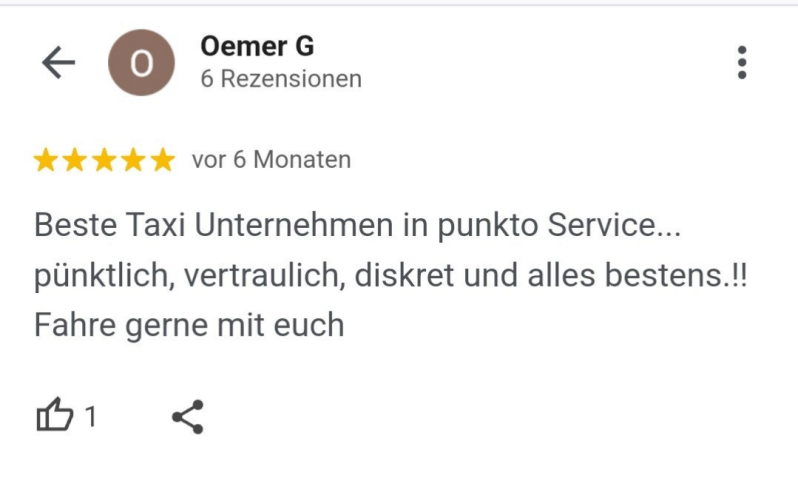
Task: Click the 'vor 6 Monaten' timestamp
Action: (271, 160)
